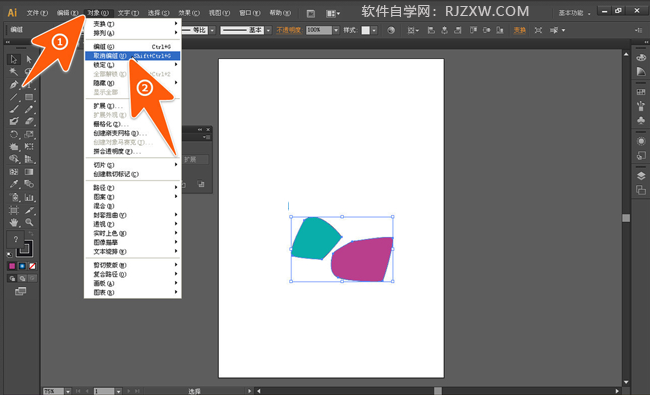Open the 文字 menu
650x395 pixels.
pyautogui.click(x=128, y=13)
